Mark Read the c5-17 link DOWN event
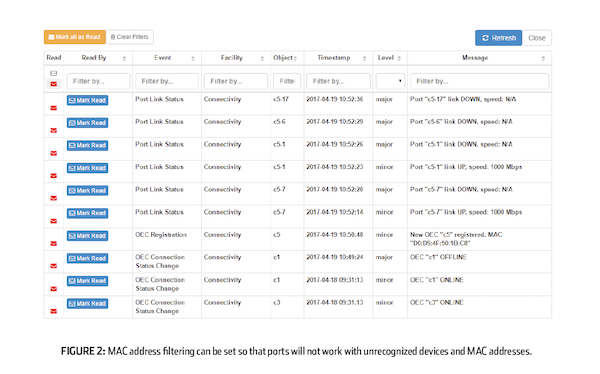 (87, 100)
